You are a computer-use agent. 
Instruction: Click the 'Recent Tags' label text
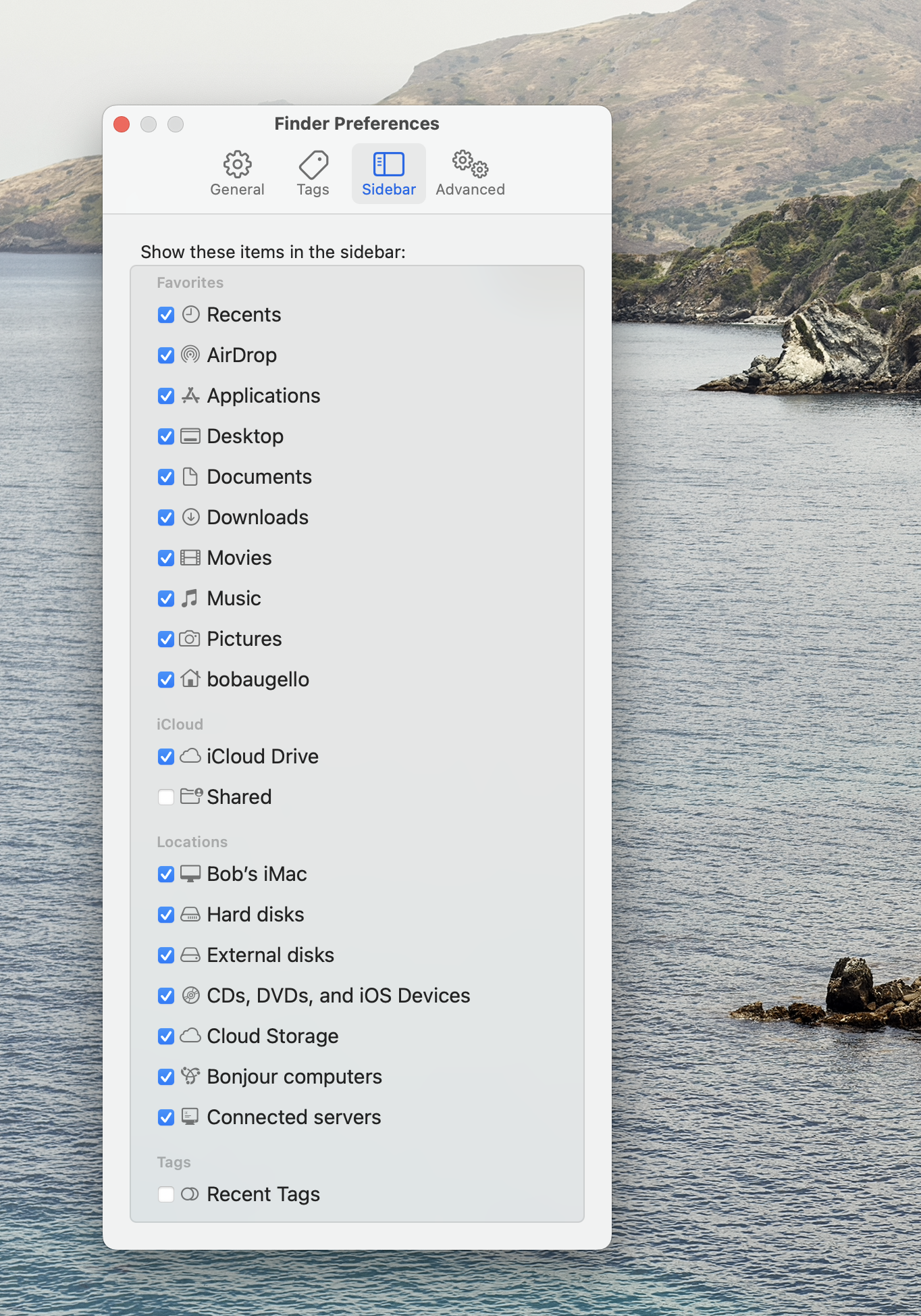click(x=263, y=1194)
